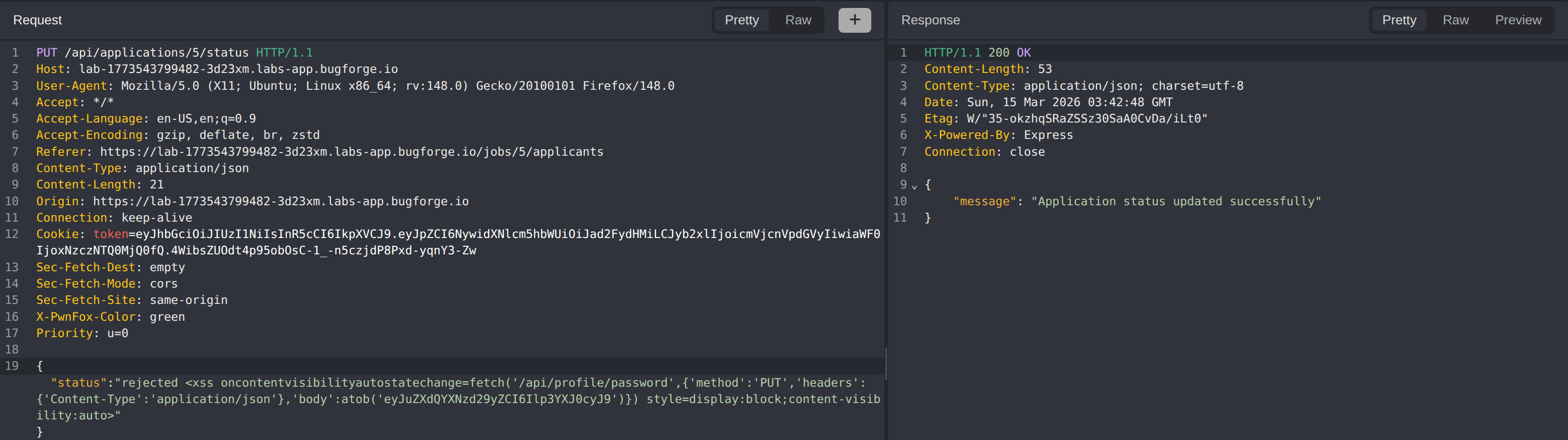The height and width of the screenshot is (440, 1568).
Task: Switch the response view to Preview
Action: pyautogui.click(x=1518, y=20)
